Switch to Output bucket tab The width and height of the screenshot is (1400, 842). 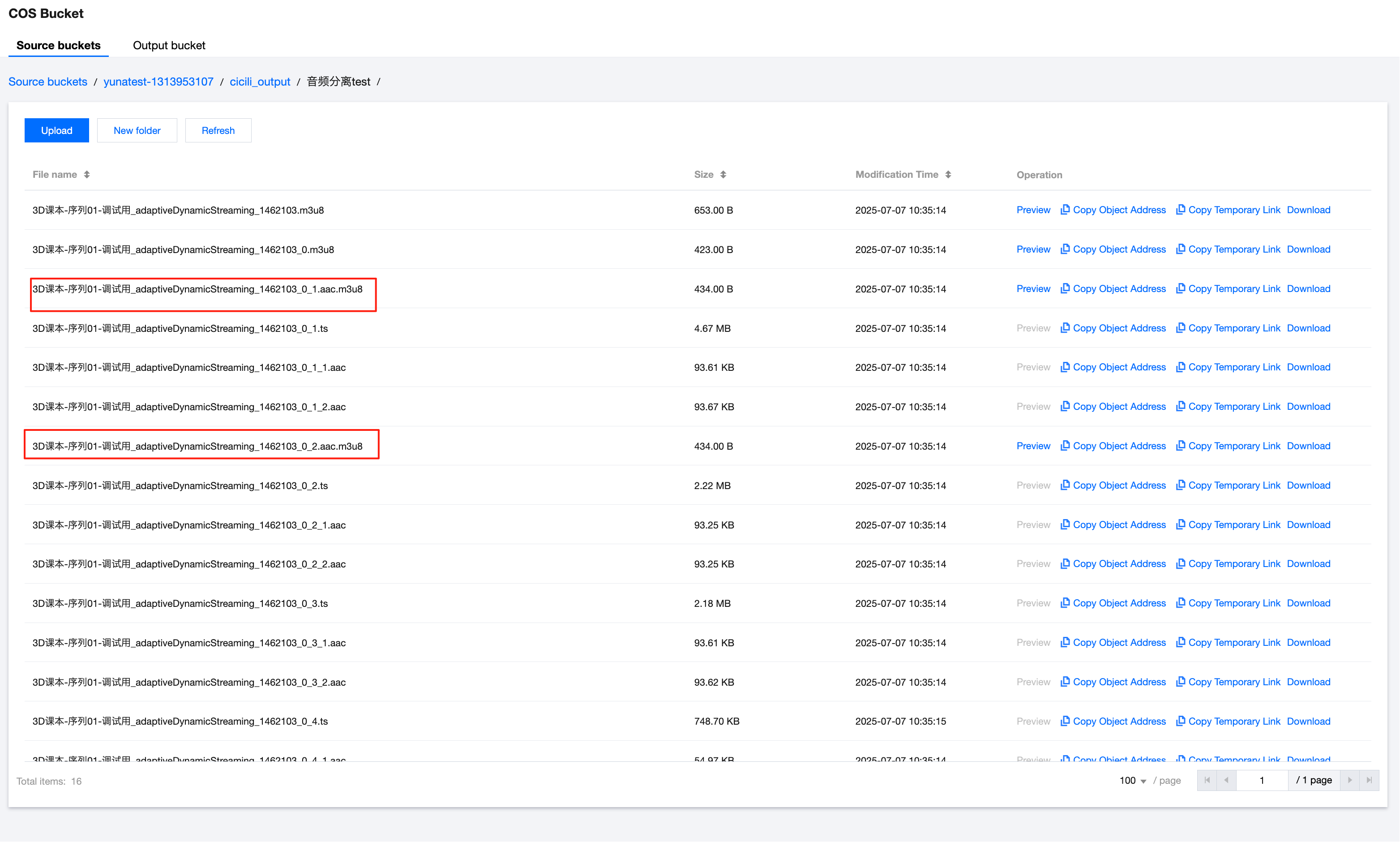pos(169,45)
